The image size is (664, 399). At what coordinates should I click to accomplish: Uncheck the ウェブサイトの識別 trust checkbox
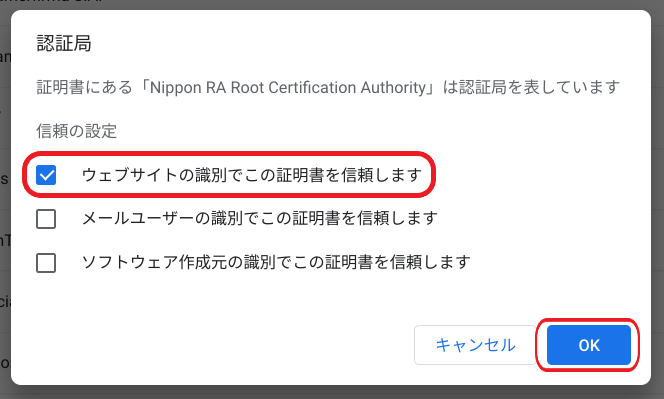46,175
